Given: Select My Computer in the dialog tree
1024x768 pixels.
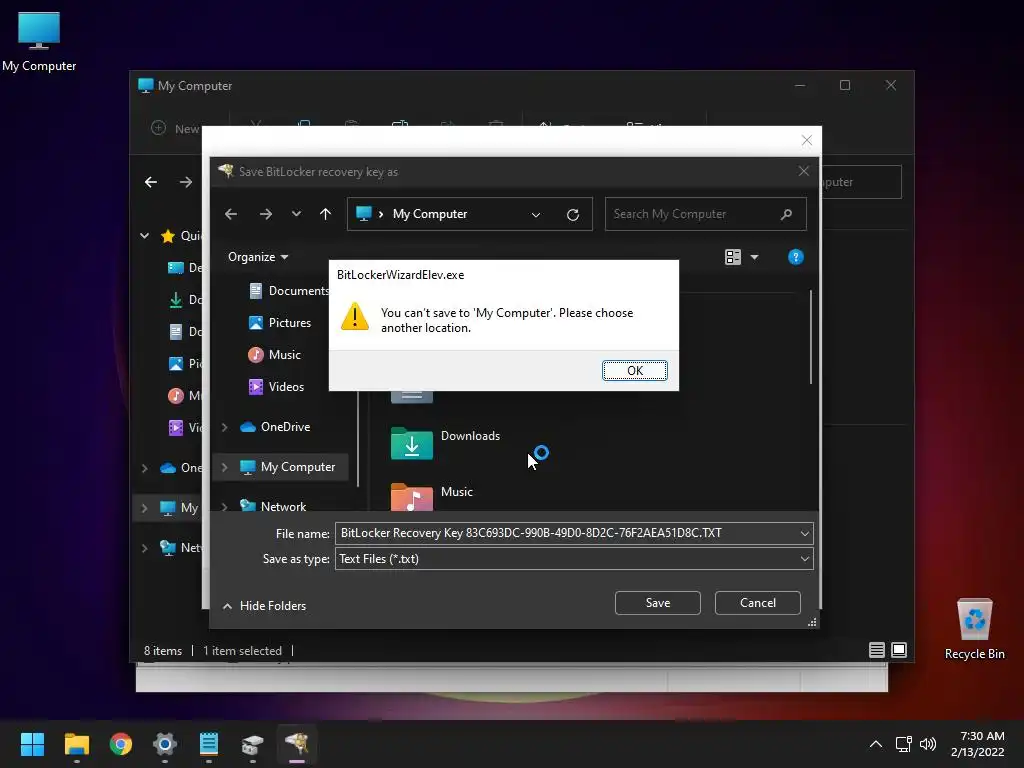Looking at the screenshot, I should coord(287,467).
